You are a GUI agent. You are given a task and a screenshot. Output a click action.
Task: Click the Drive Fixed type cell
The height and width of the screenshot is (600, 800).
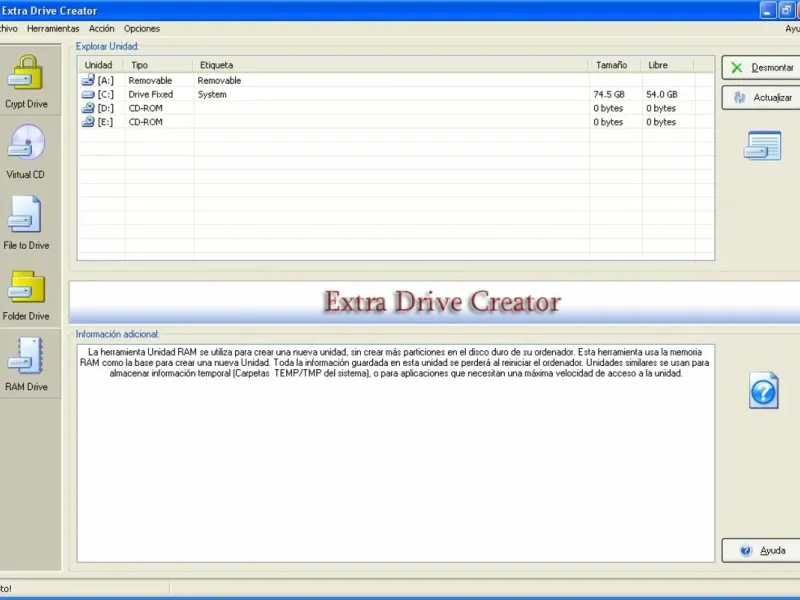pos(151,94)
